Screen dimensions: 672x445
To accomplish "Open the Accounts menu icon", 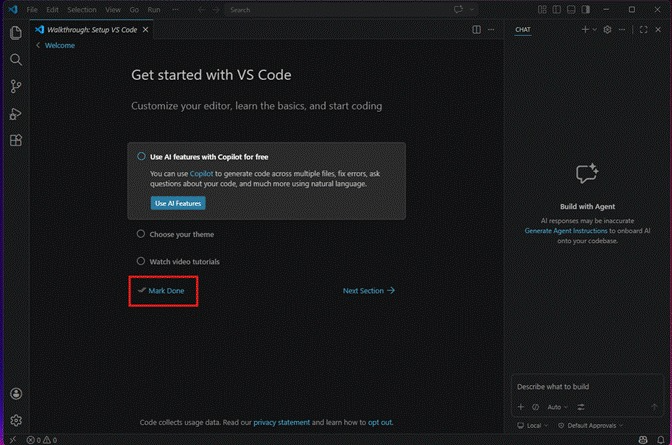I will pyautogui.click(x=16, y=394).
